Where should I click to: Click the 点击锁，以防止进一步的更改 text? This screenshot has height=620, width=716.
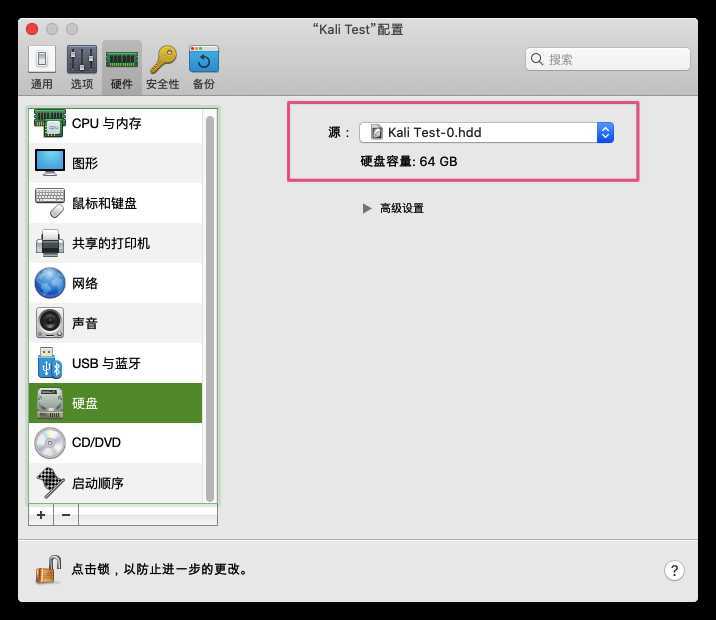coord(160,569)
